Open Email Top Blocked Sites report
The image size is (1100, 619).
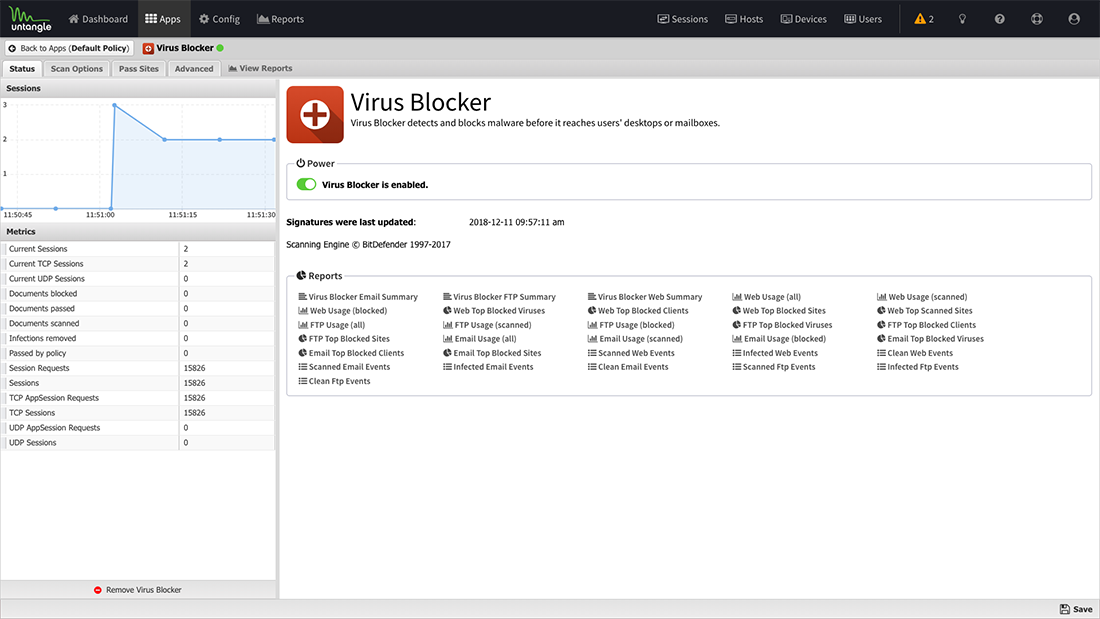click(x=492, y=353)
